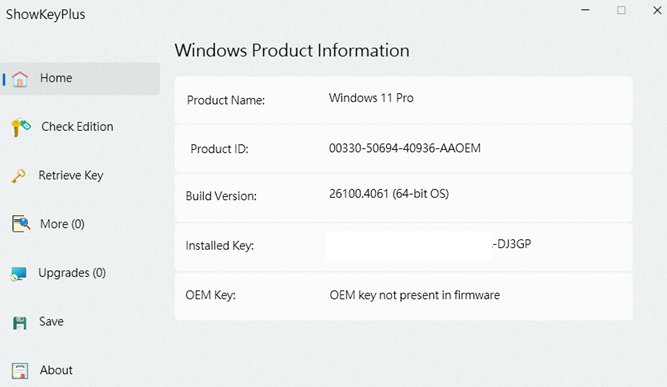Viewport: 667px width, 387px height.
Task: Choose Save in the sidebar
Action: pyautogui.click(x=51, y=322)
